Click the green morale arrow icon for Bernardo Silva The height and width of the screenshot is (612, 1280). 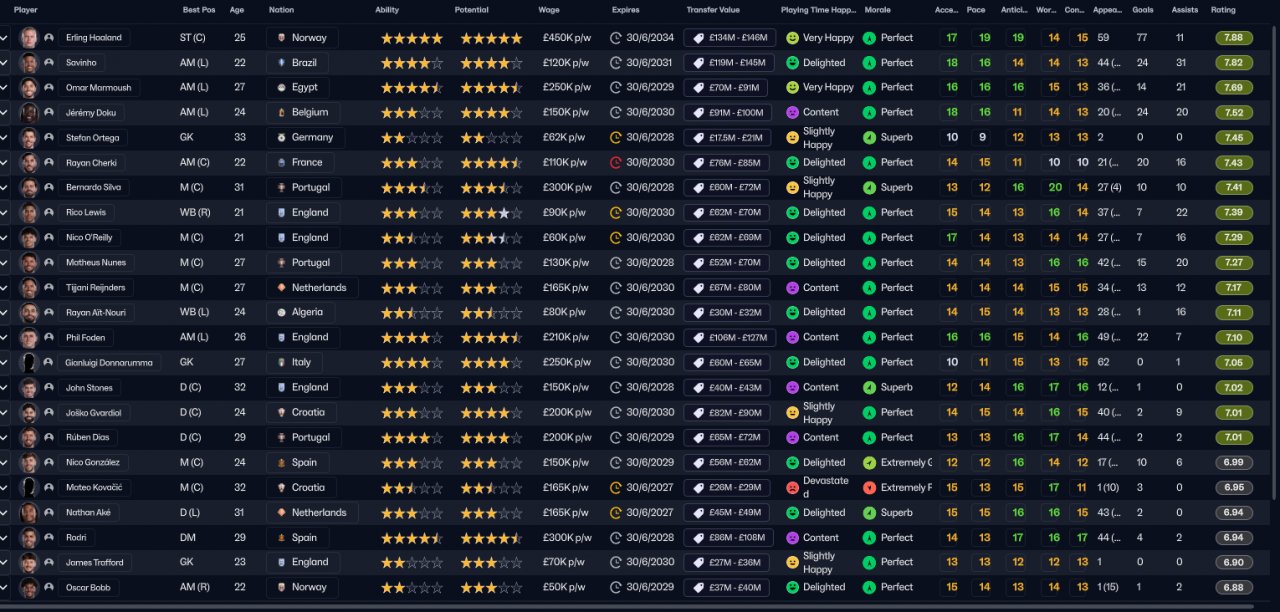[869, 188]
